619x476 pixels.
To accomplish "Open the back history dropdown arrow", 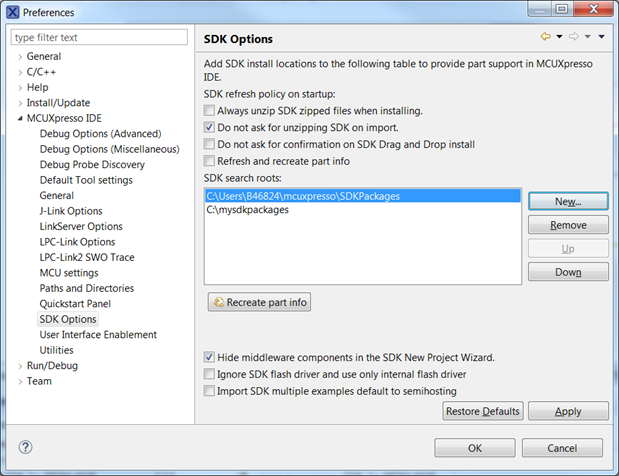I will pyautogui.click(x=558, y=37).
